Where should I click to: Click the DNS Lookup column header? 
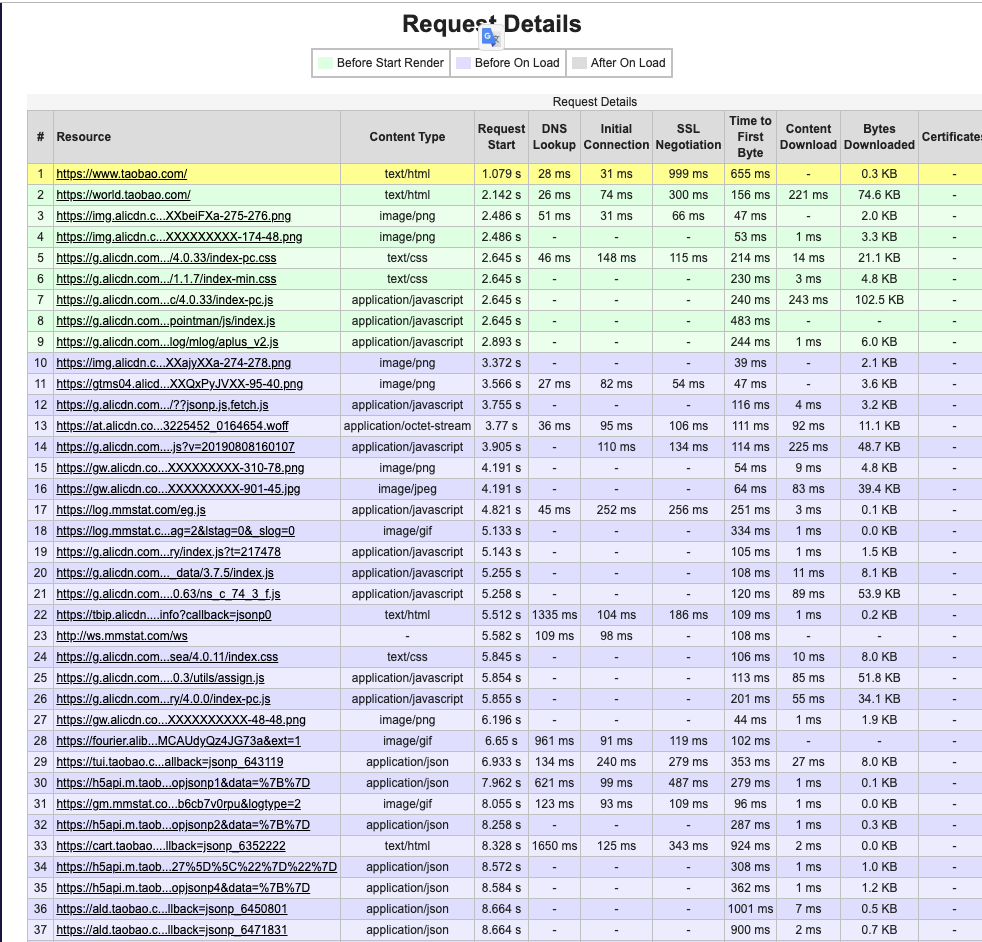click(x=554, y=137)
